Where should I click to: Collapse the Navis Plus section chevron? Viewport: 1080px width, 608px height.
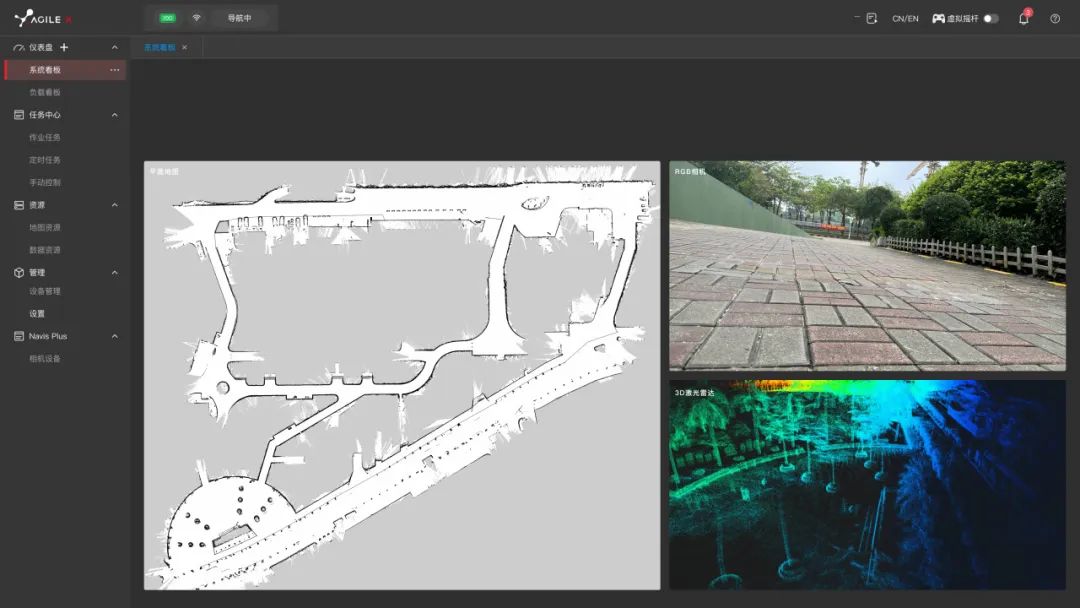pos(114,336)
